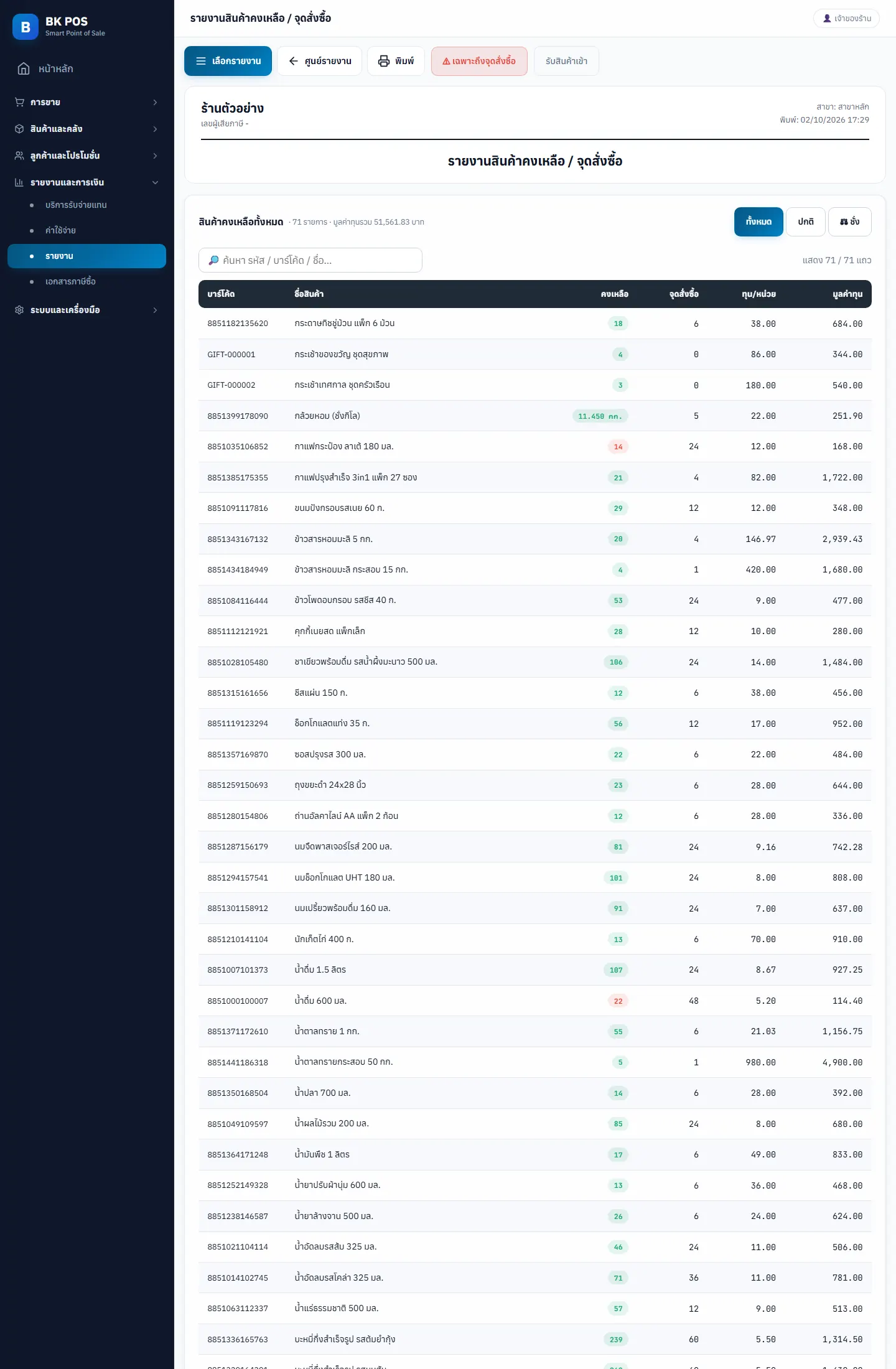Collapse the รายงานและการเงิน section chevron
Viewport: 896px width, 1369px height.
click(x=155, y=182)
